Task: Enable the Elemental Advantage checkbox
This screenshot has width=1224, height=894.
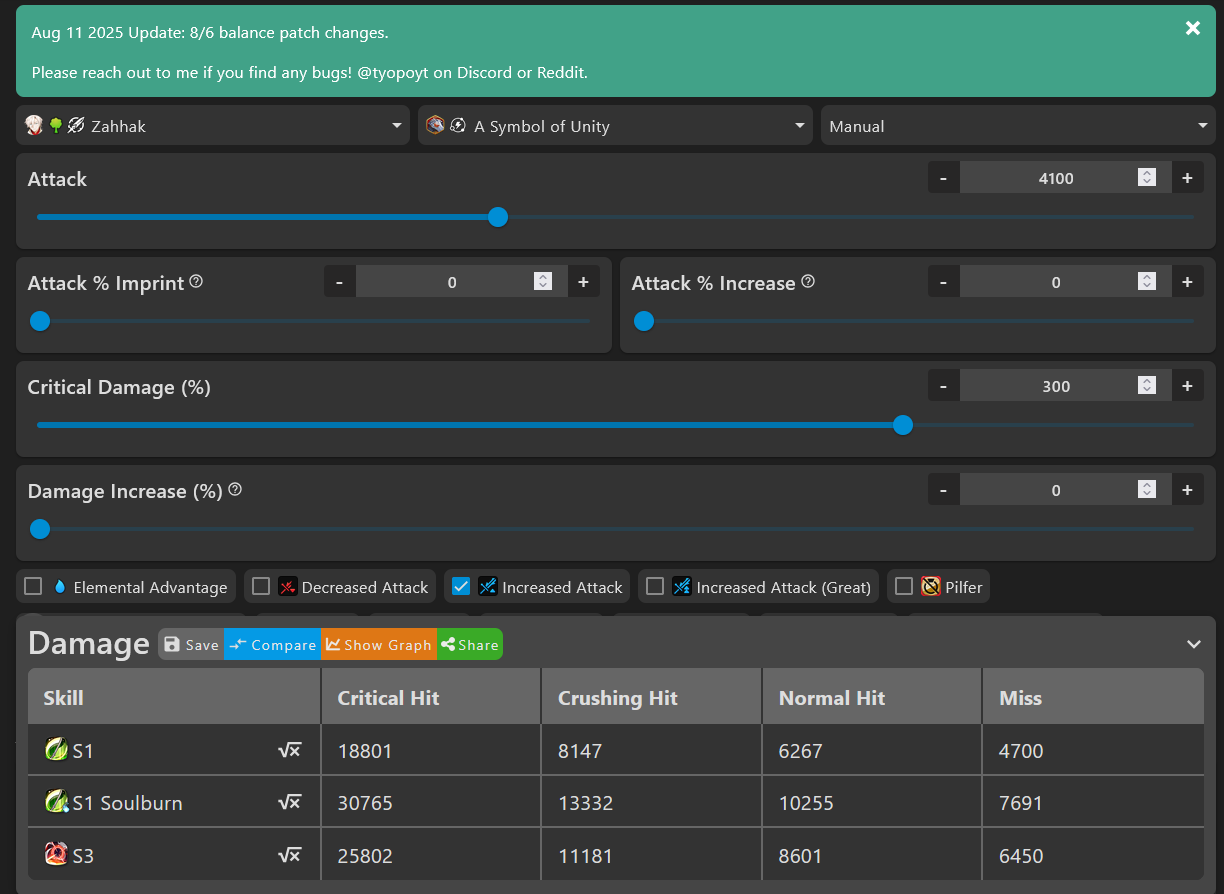Action: coord(34,587)
